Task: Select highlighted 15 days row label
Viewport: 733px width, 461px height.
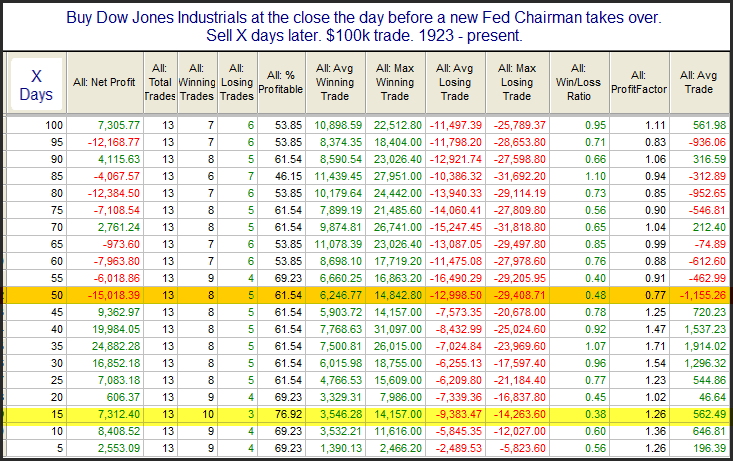Action: (57, 414)
